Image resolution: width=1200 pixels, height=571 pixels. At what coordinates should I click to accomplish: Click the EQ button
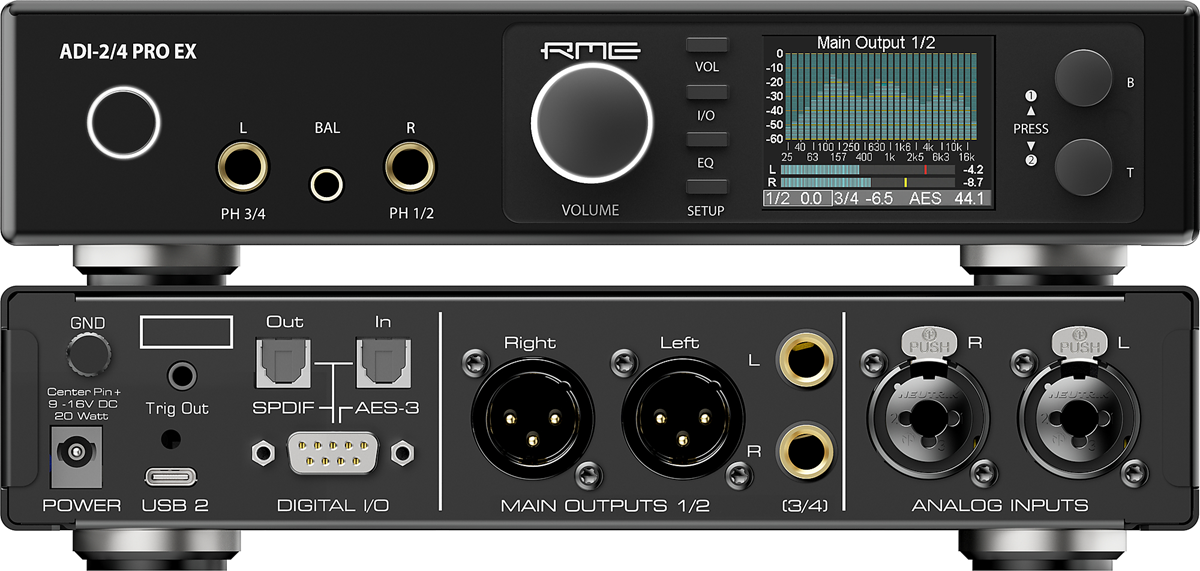(707, 141)
